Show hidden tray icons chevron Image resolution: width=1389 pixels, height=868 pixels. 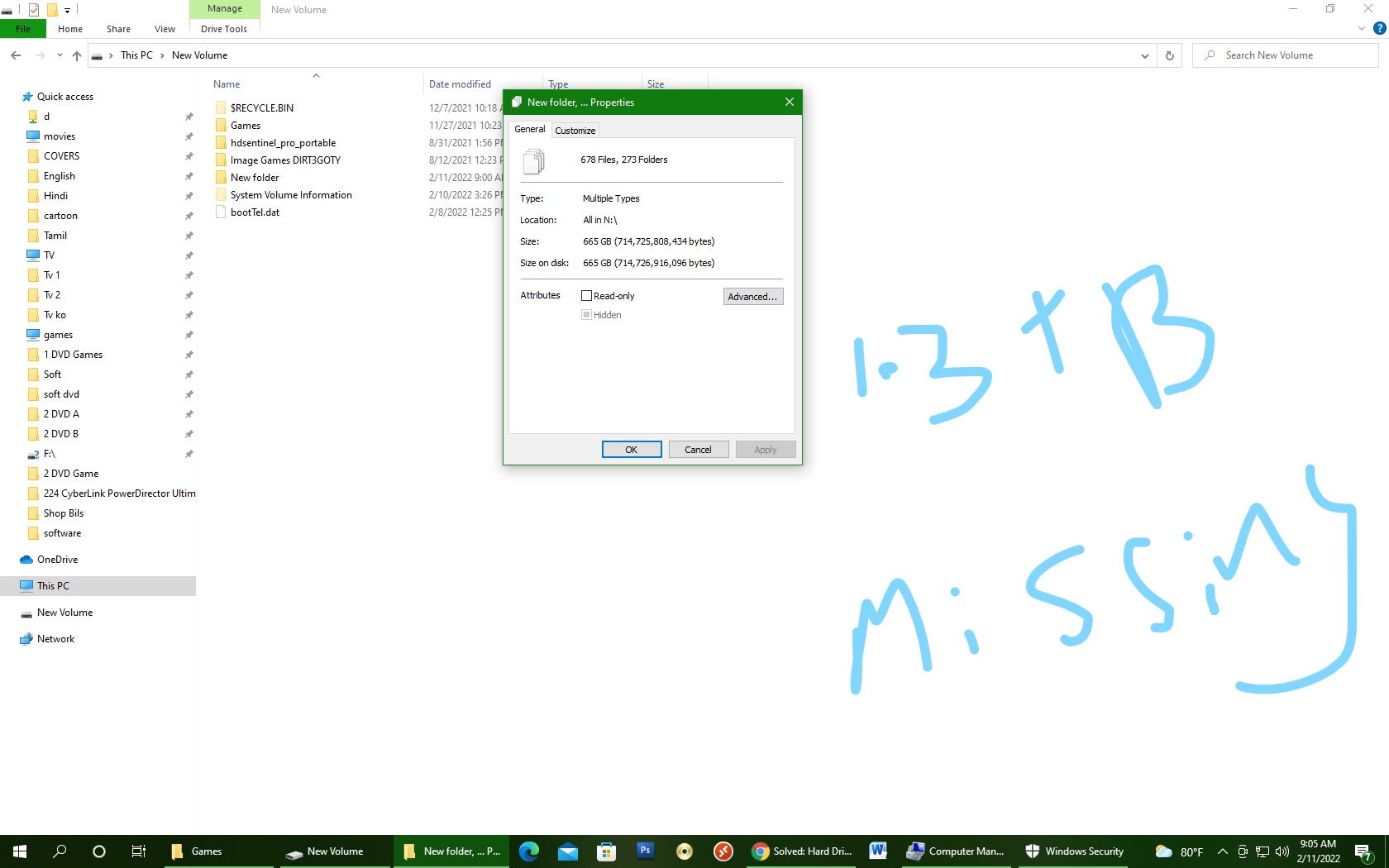click(1223, 851)
